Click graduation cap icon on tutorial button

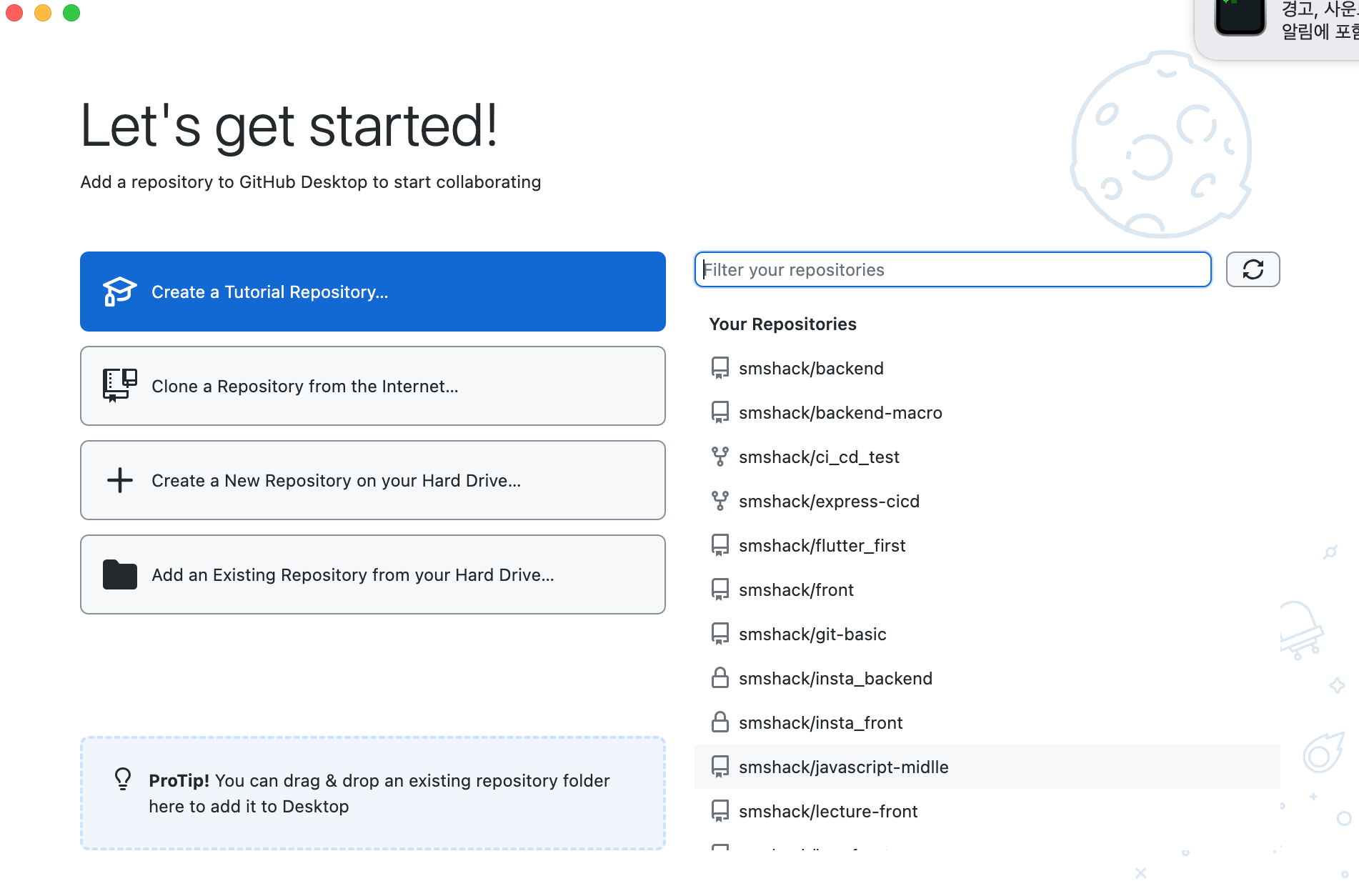pos(119,292)
